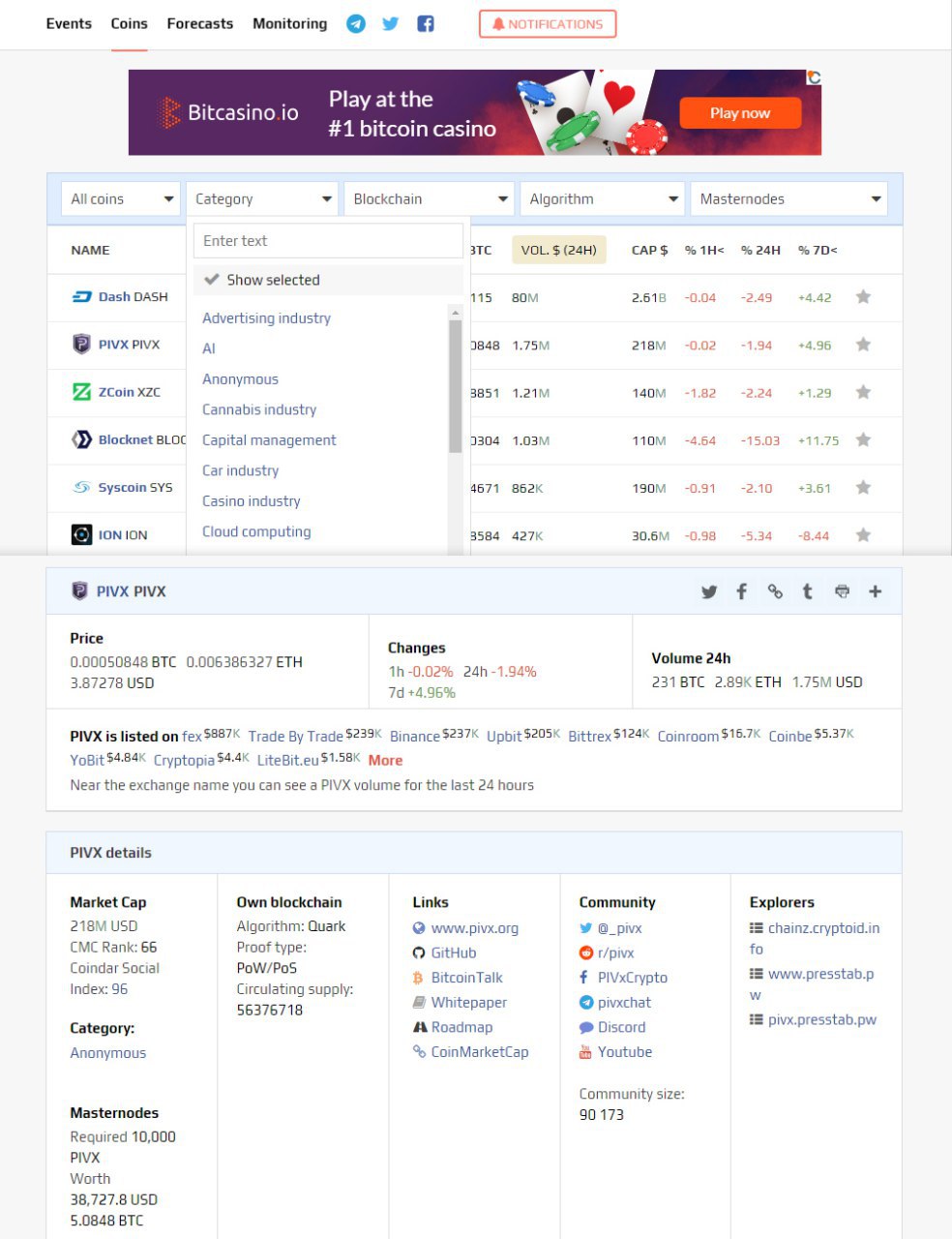Click the Dash coin logo

[82, 297]
